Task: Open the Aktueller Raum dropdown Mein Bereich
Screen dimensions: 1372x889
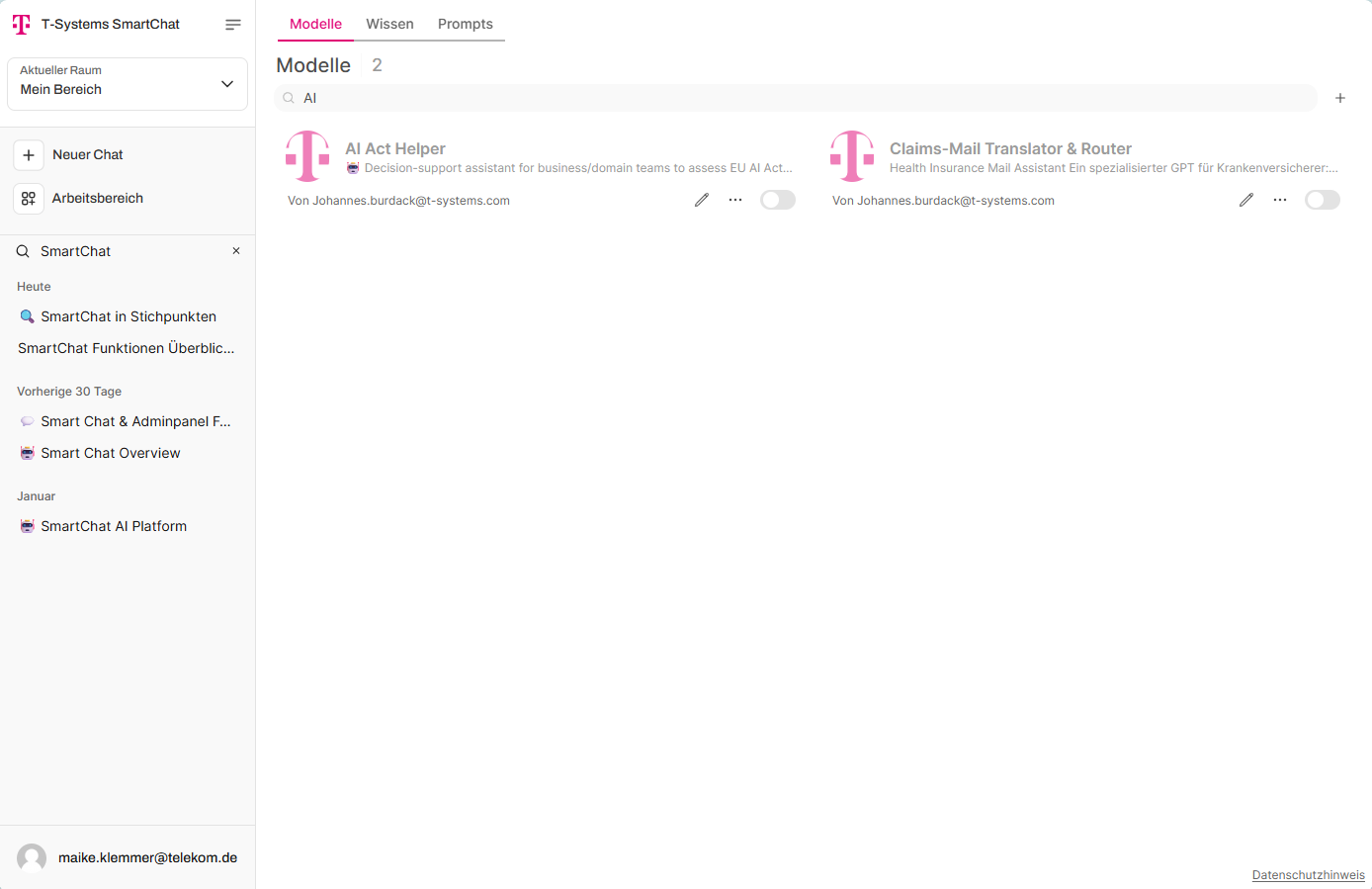Action: (128, 84)
